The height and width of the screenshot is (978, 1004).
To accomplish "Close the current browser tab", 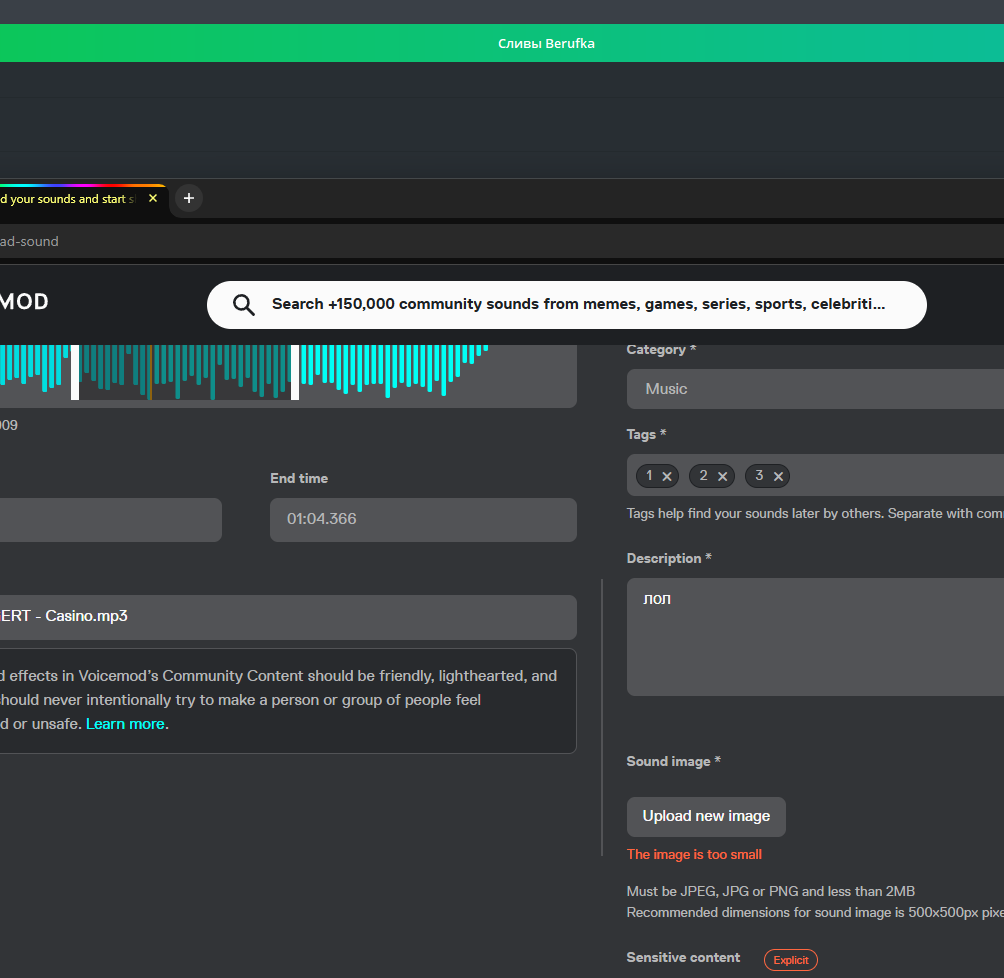I will pos(152,198).
